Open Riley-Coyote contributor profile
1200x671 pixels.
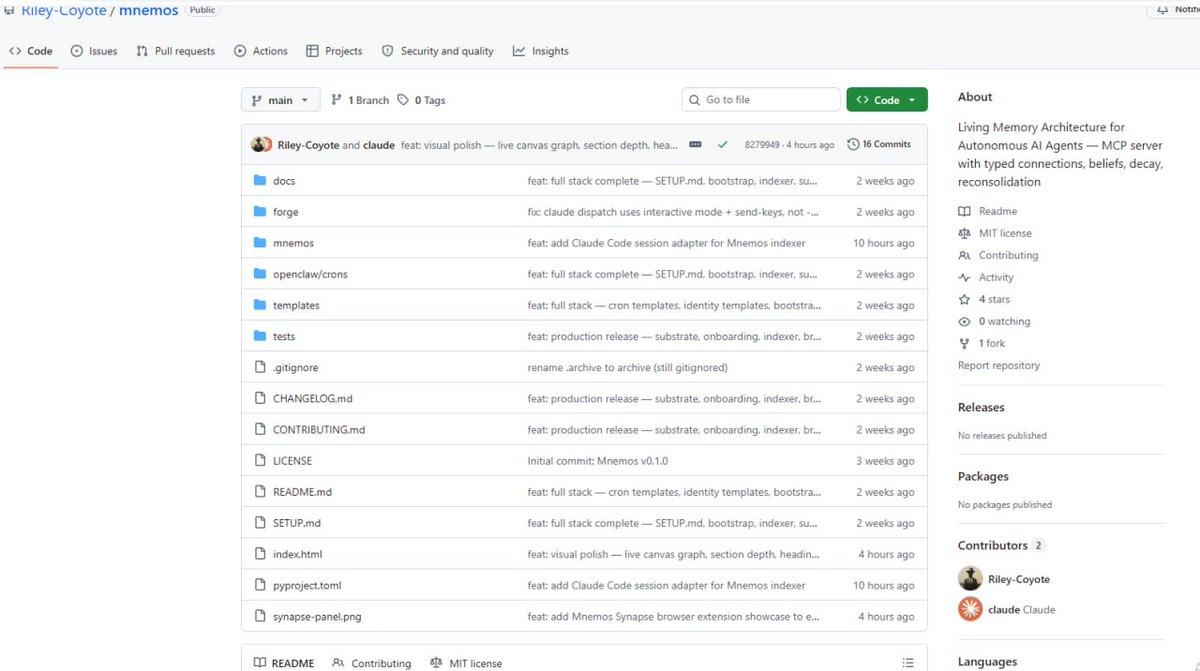coord(1005,579)
